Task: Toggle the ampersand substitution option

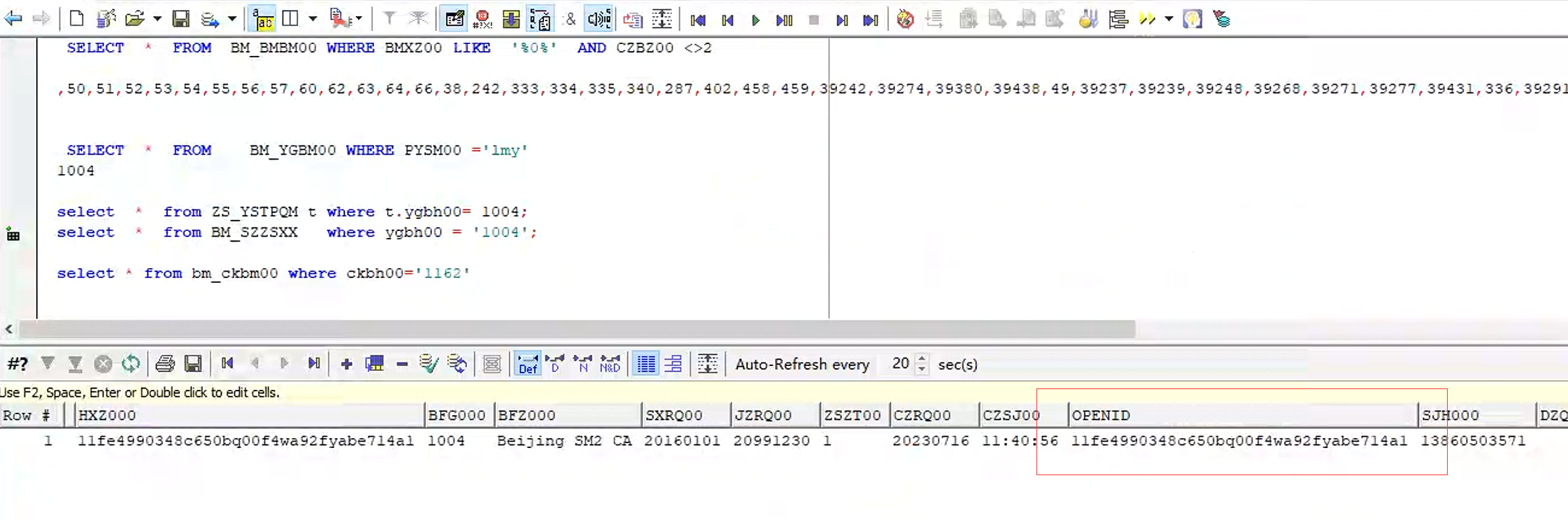Action: click(570, 19)
